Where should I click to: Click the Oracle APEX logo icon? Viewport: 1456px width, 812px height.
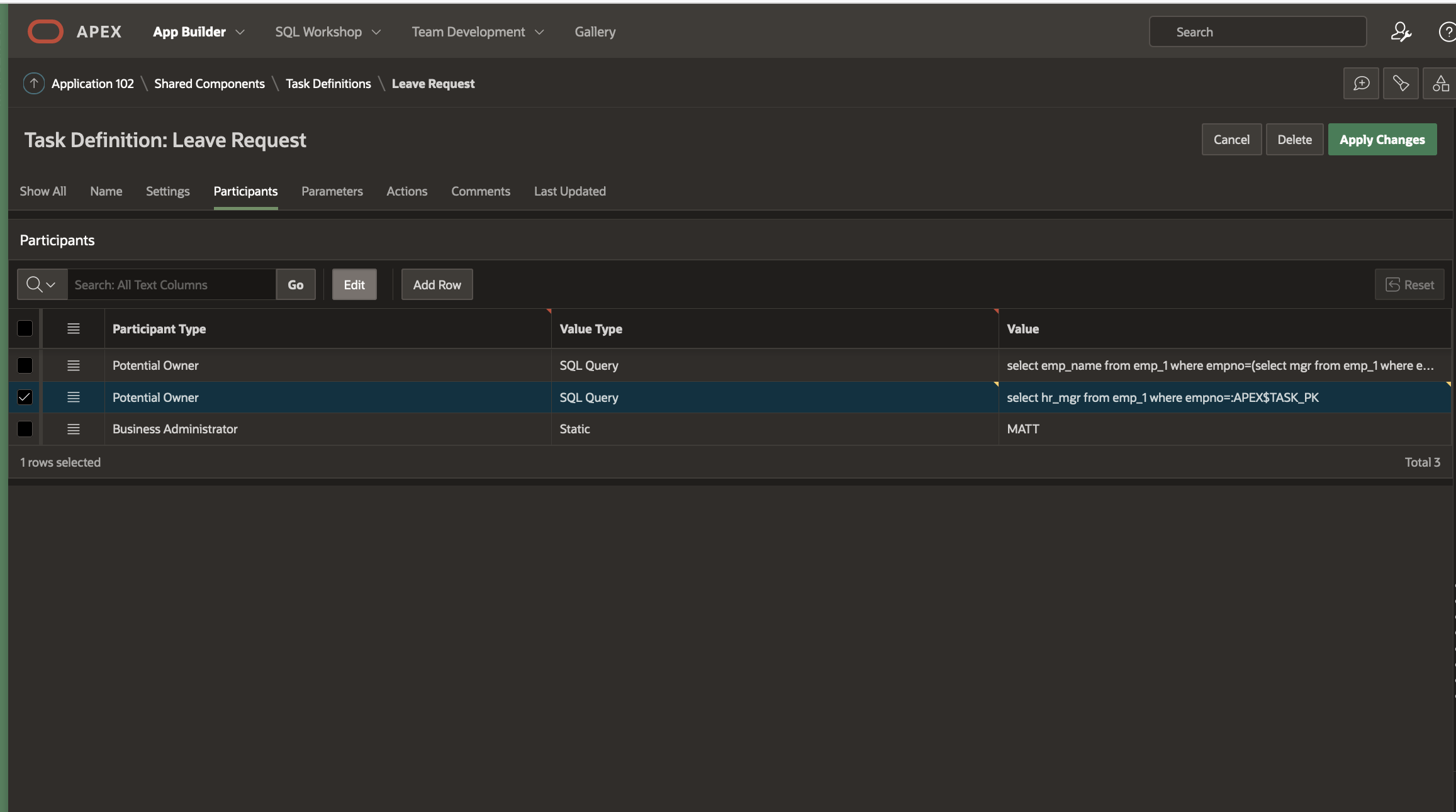click(x=45, y=31)
